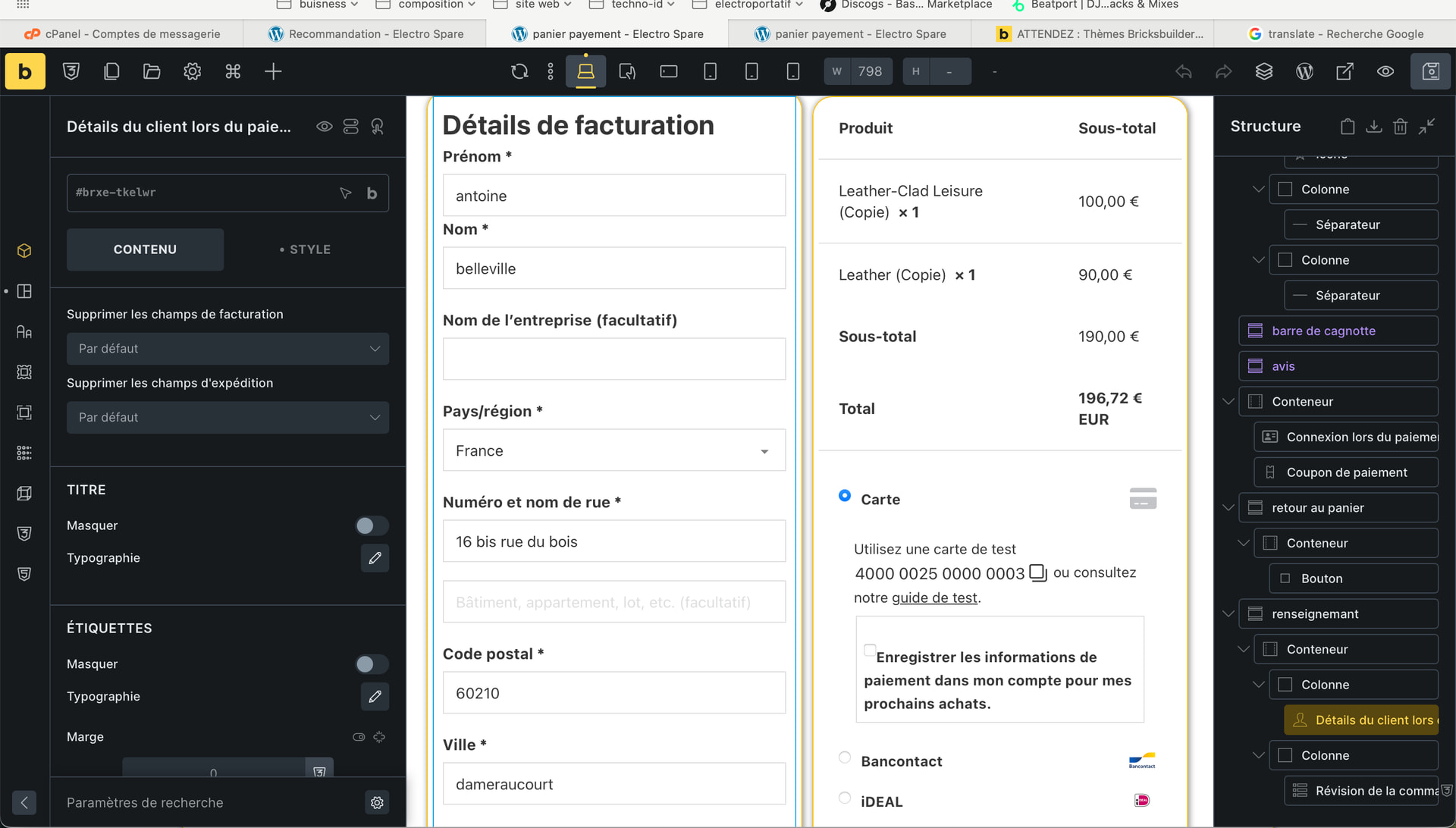
Task: Open the guide de test link
Action: tap(934, 597)
